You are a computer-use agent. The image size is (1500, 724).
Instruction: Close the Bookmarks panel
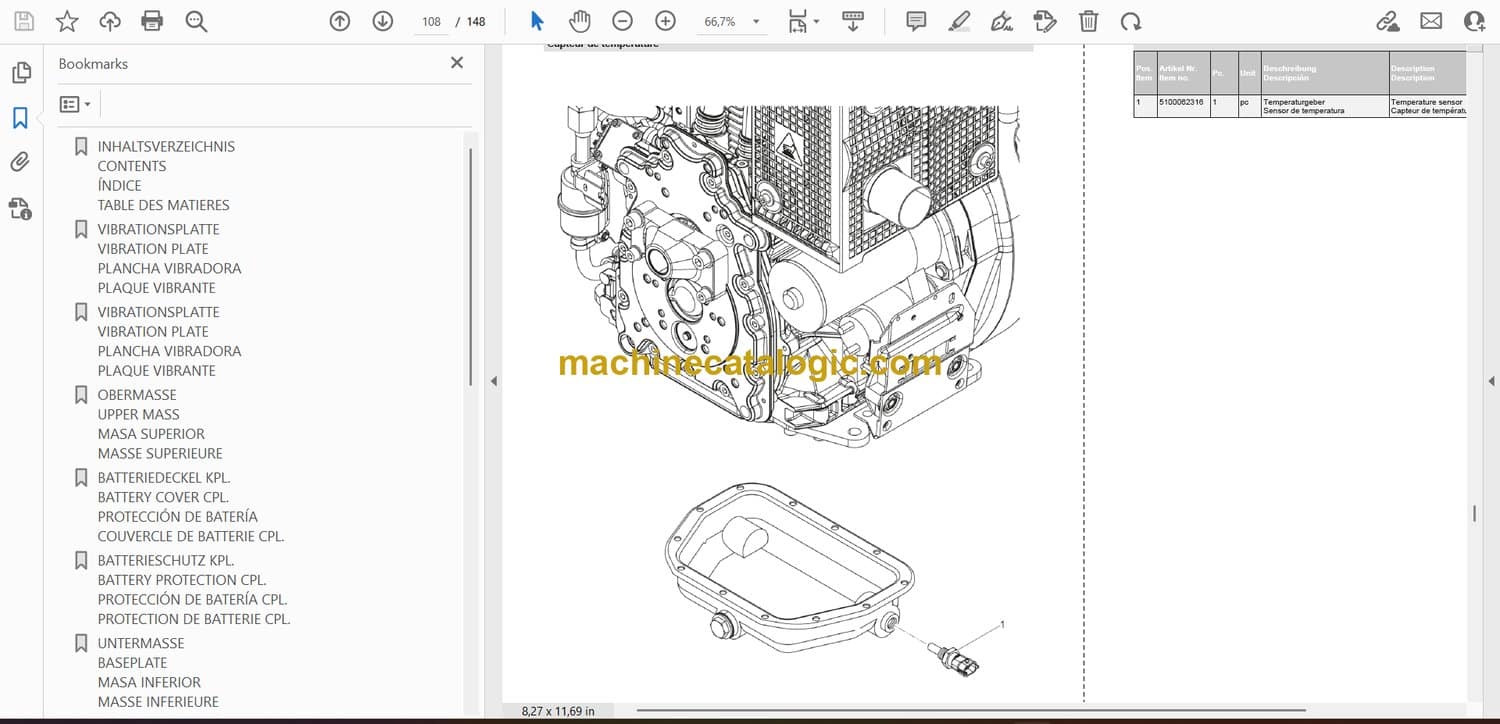click(457, 63)
